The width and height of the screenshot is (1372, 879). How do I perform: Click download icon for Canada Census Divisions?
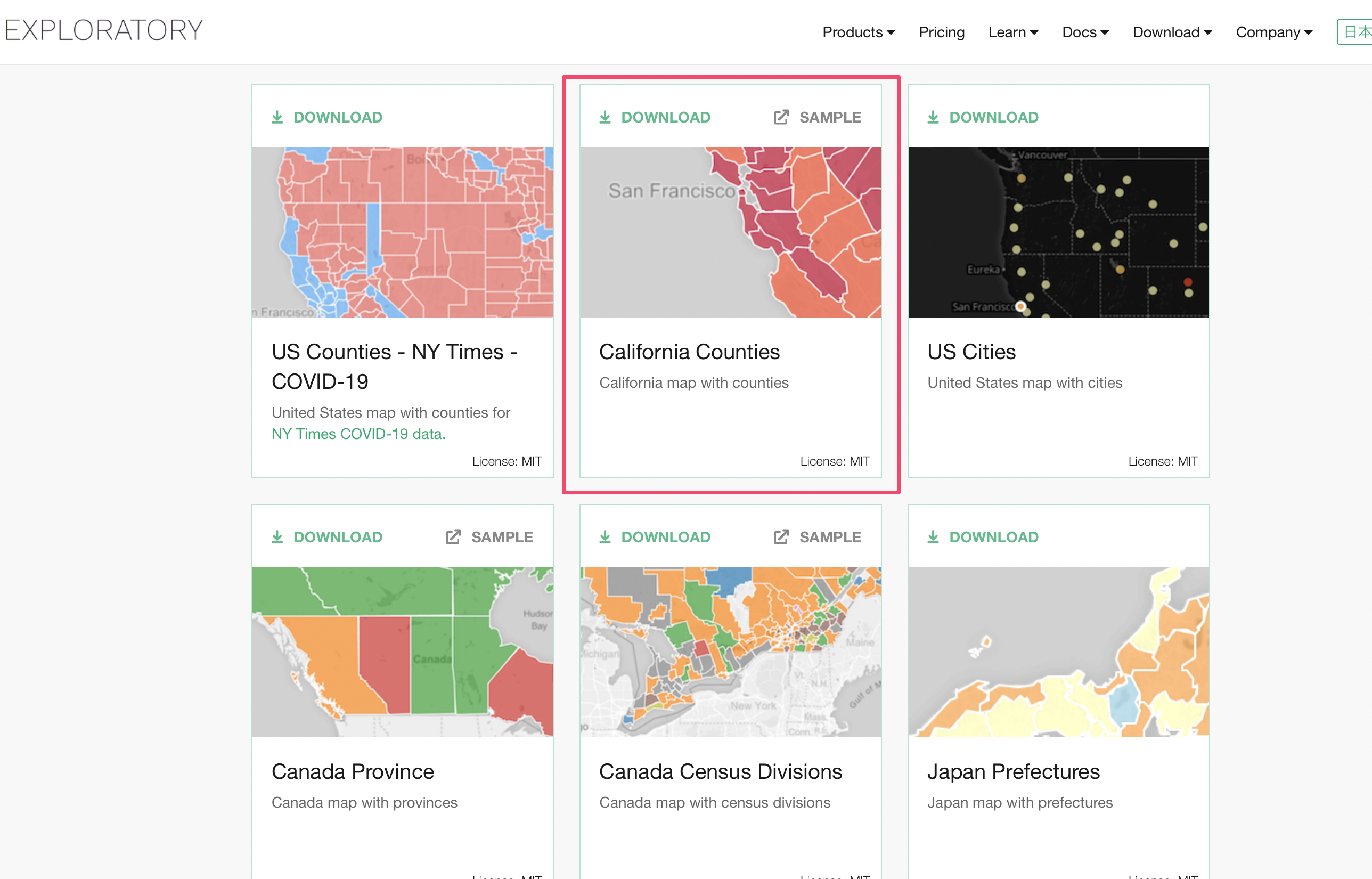(x=605, y=537)
